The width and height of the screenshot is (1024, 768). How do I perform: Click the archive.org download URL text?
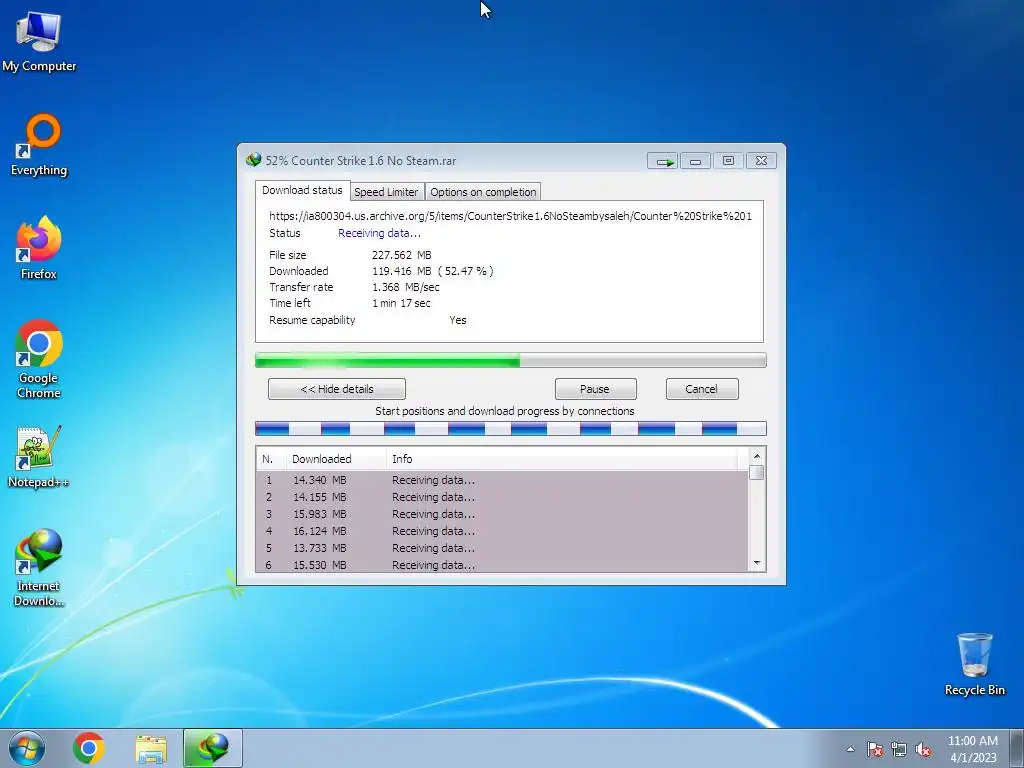(x=510, y=216)
